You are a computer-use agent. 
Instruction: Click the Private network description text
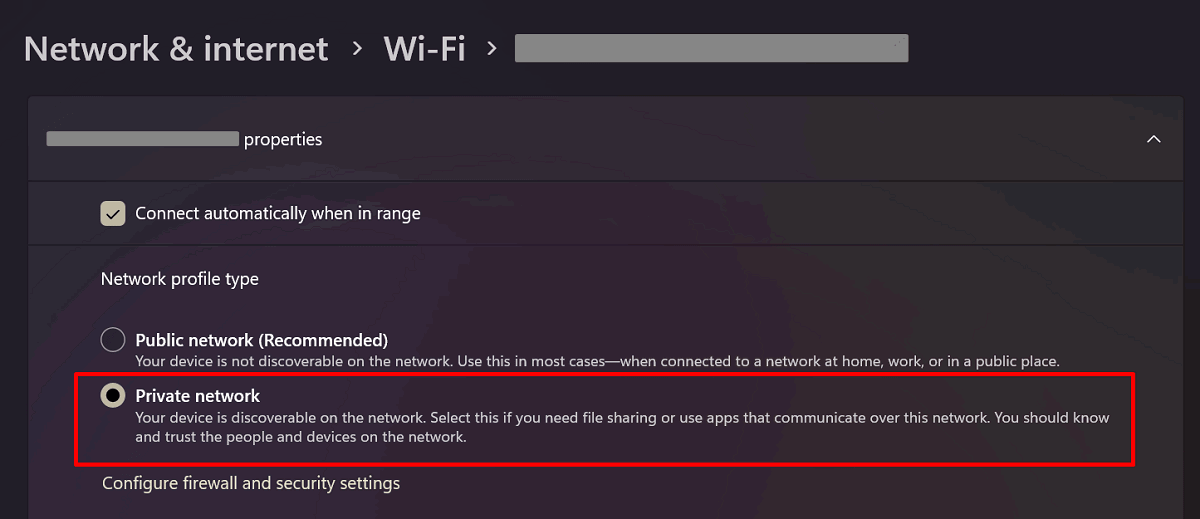coord(622,427)
